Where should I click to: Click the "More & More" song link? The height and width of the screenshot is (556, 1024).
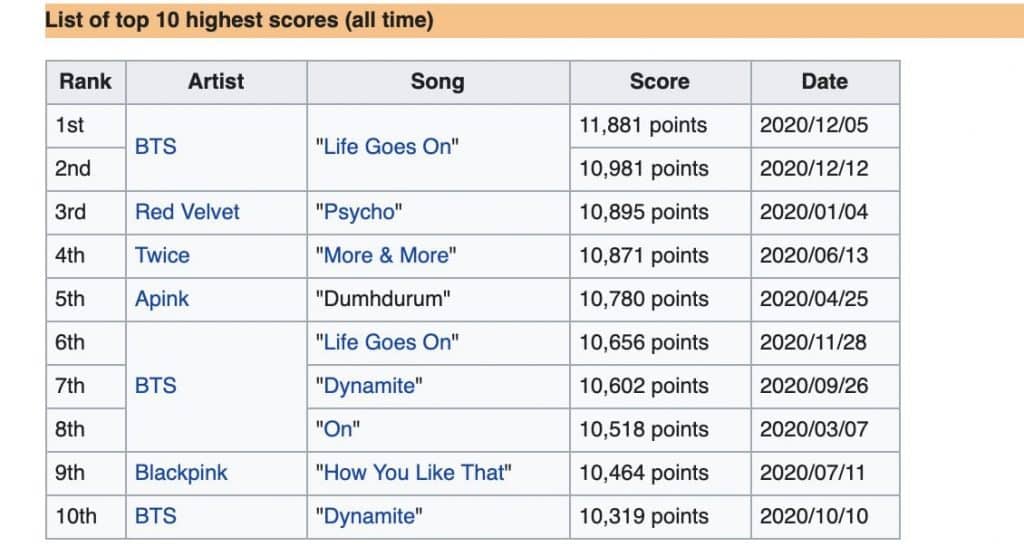tap(385, 255)
